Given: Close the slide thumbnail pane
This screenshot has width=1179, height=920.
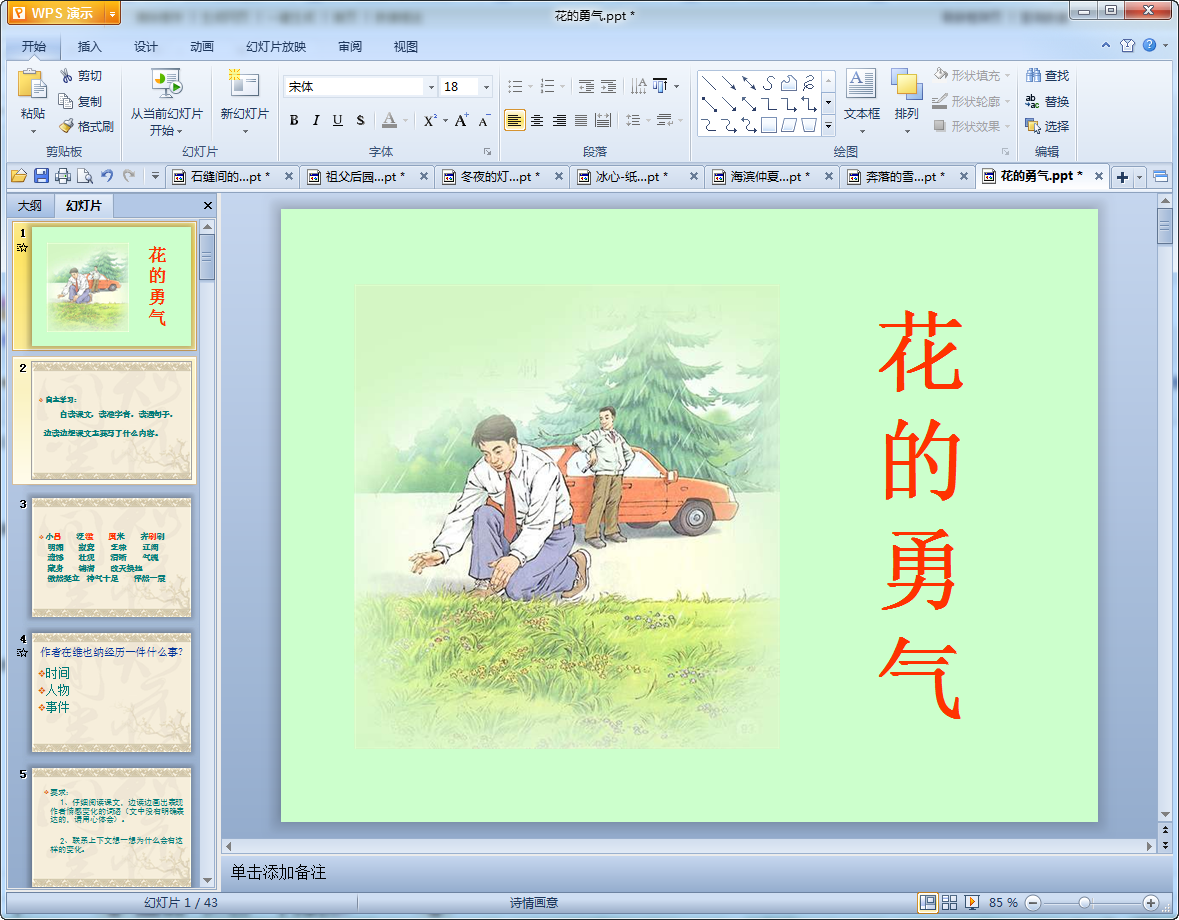Looking at the screenshot, I should point(208,206).
